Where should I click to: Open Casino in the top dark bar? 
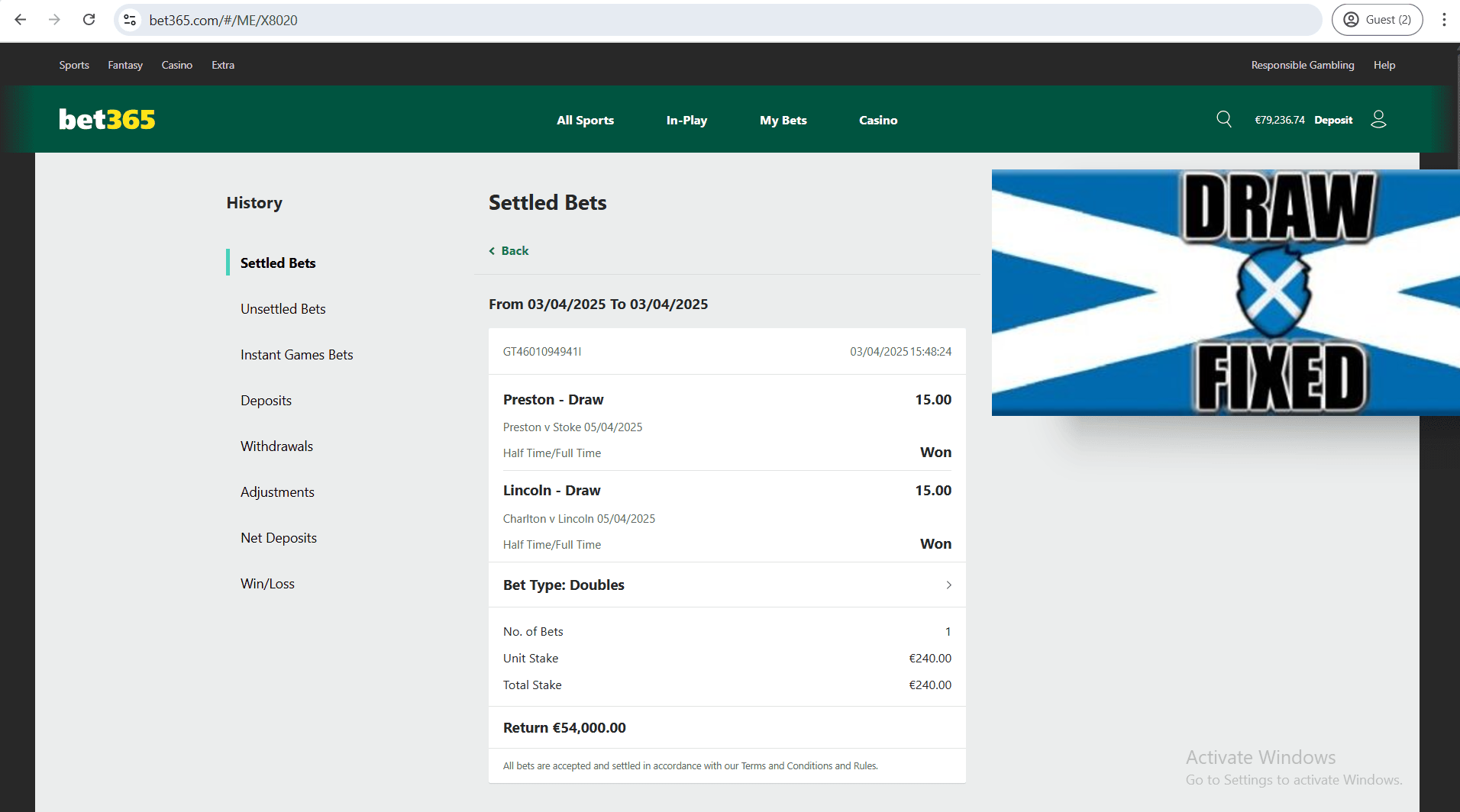(176, 65)
